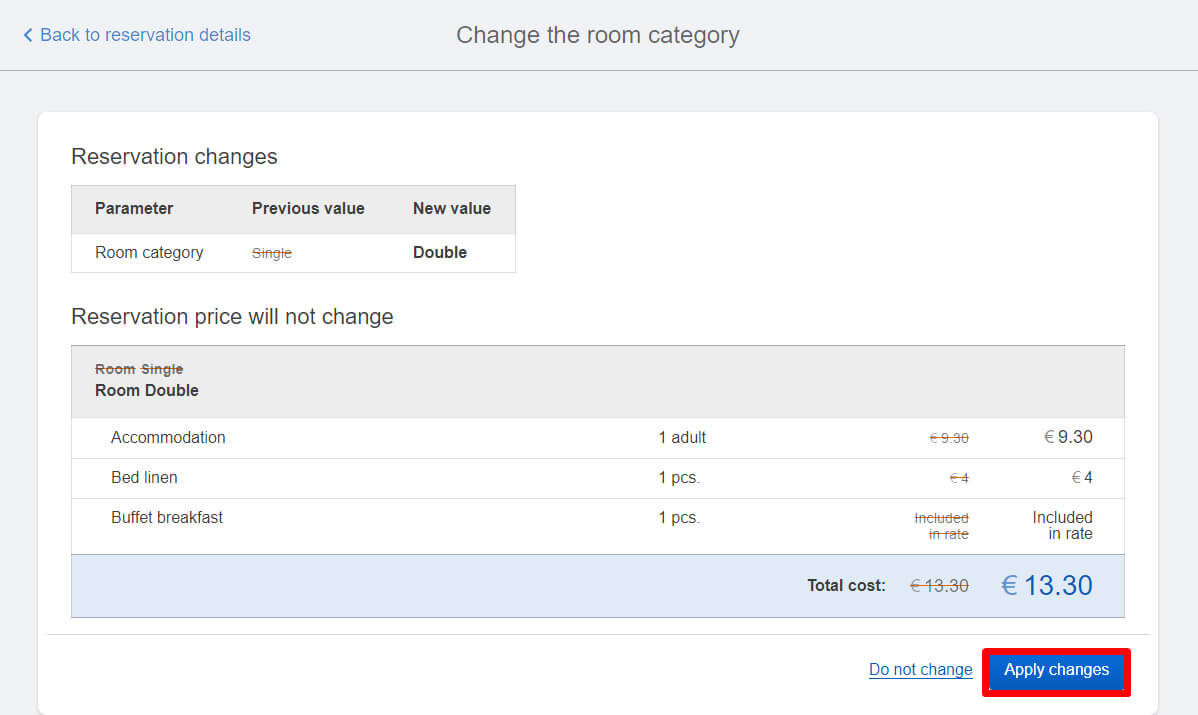Click the Do not change link
The height and width of the screenshot is (715, 1198).
920,670
